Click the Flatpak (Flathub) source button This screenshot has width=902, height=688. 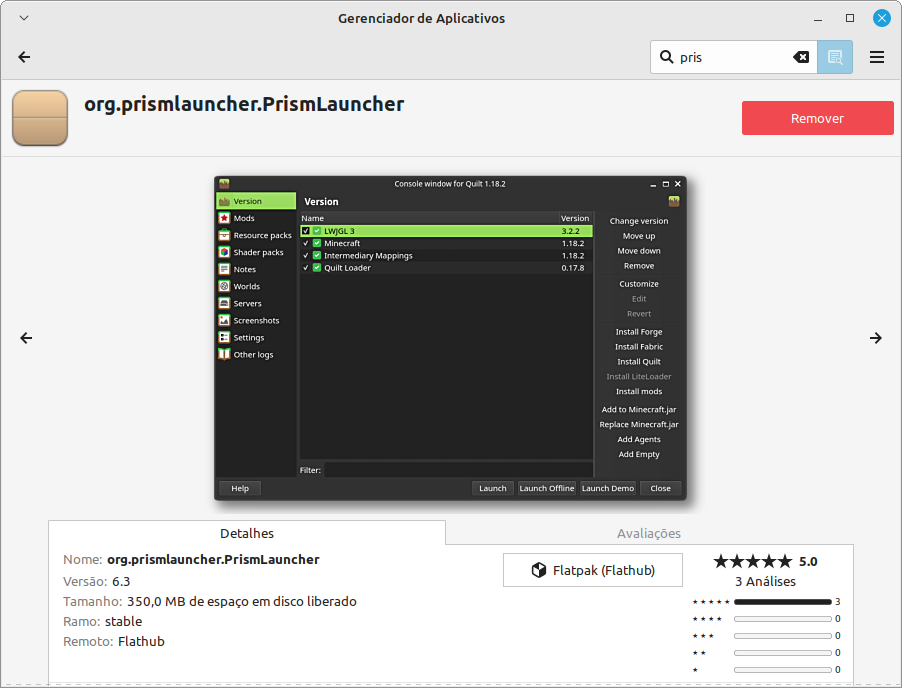[x=593, y=570]
